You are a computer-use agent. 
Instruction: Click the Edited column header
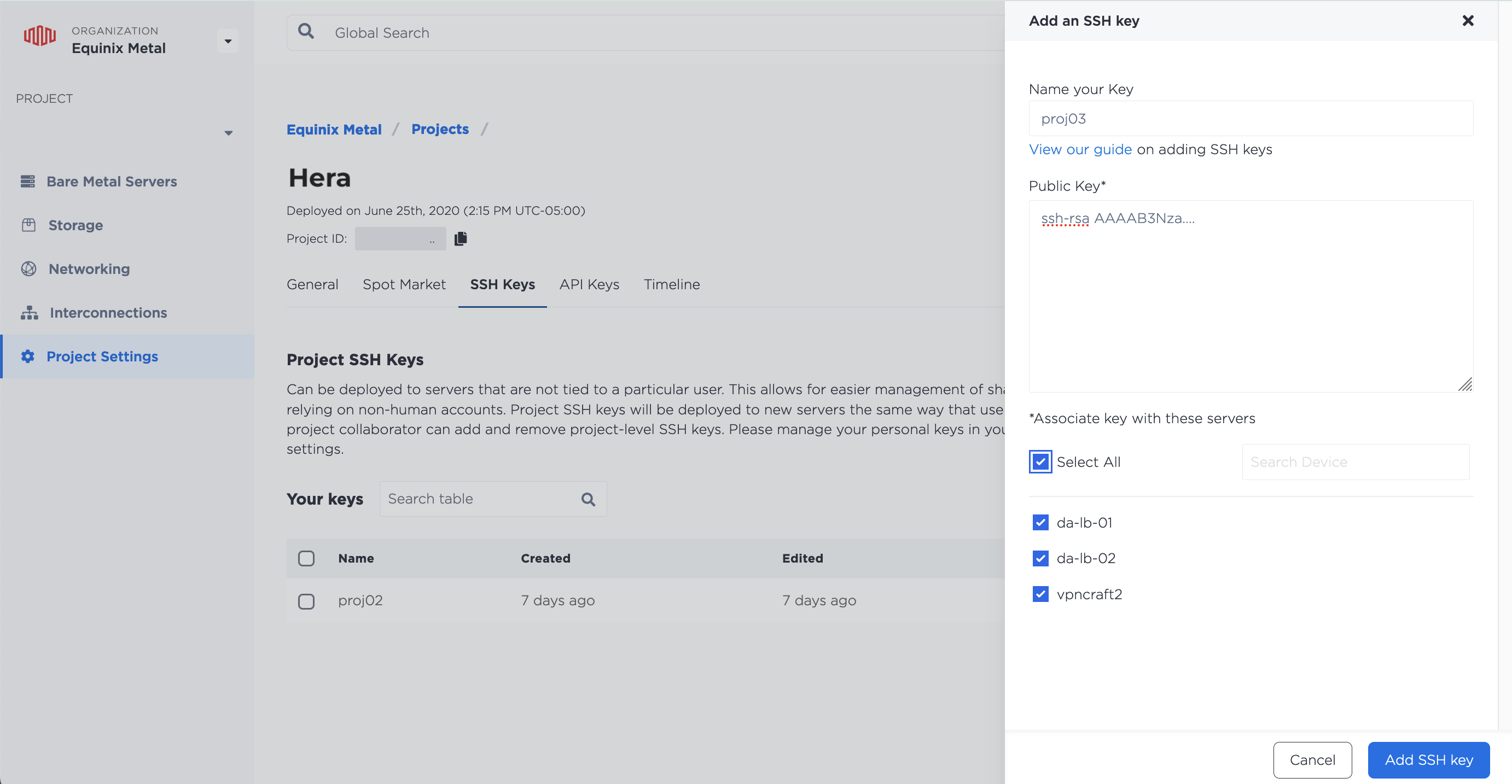[x=802, y=558]
